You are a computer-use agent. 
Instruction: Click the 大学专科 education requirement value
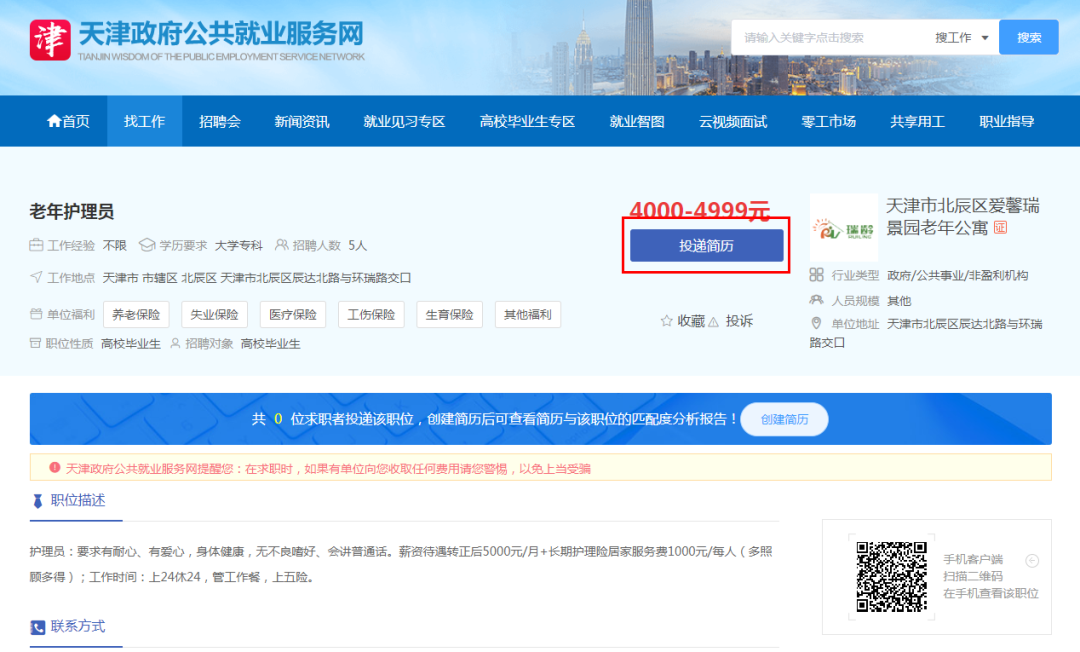point(238,246)
